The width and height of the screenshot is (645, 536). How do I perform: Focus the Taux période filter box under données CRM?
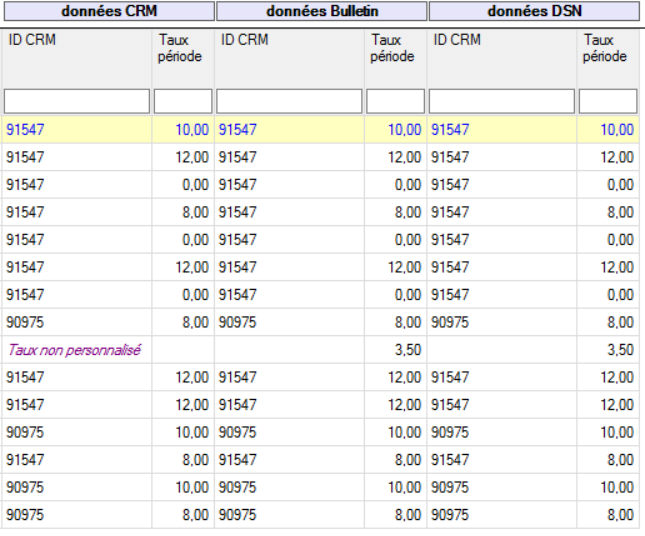pos(183,101)
